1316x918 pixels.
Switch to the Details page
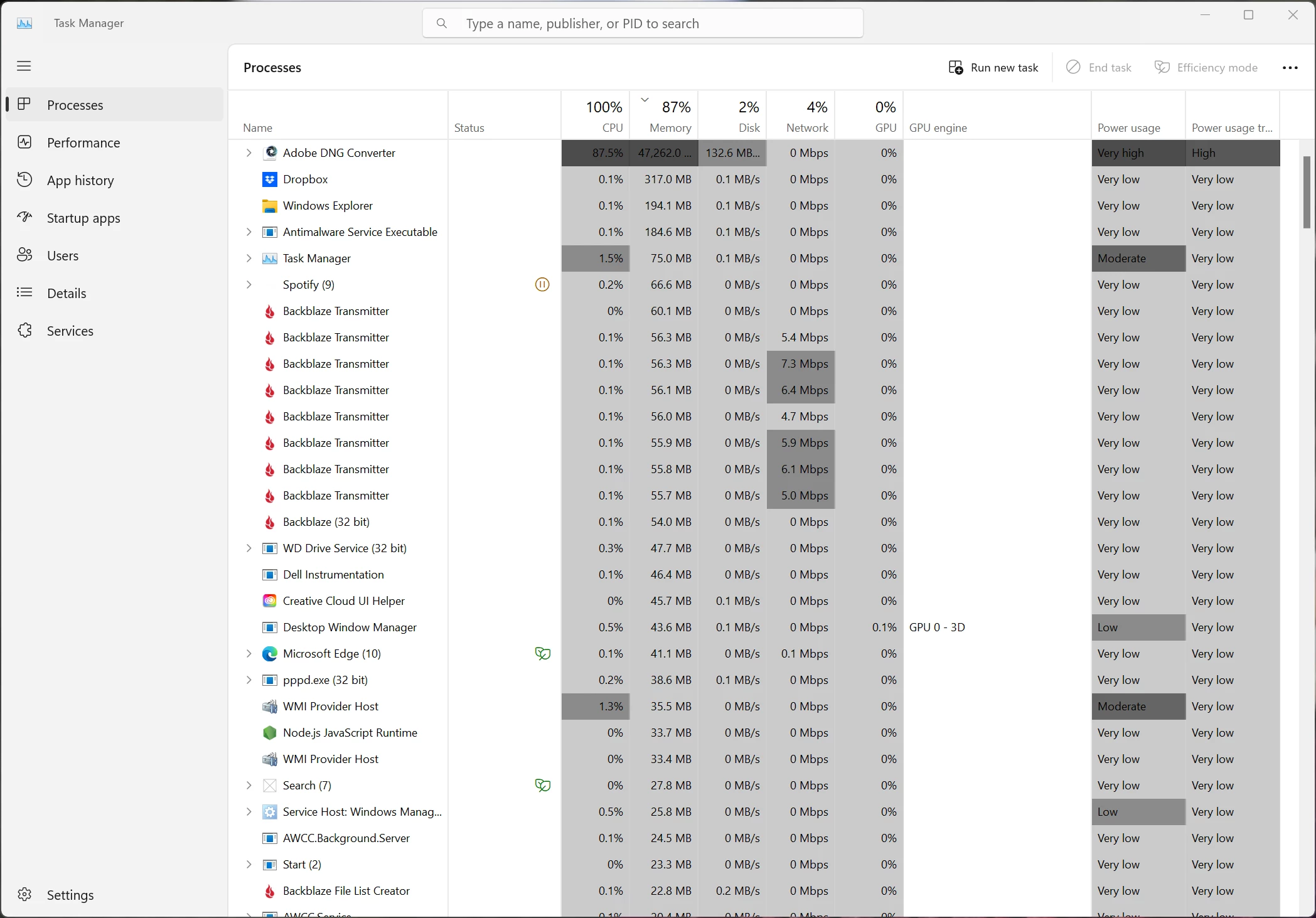tap(67, 293)
